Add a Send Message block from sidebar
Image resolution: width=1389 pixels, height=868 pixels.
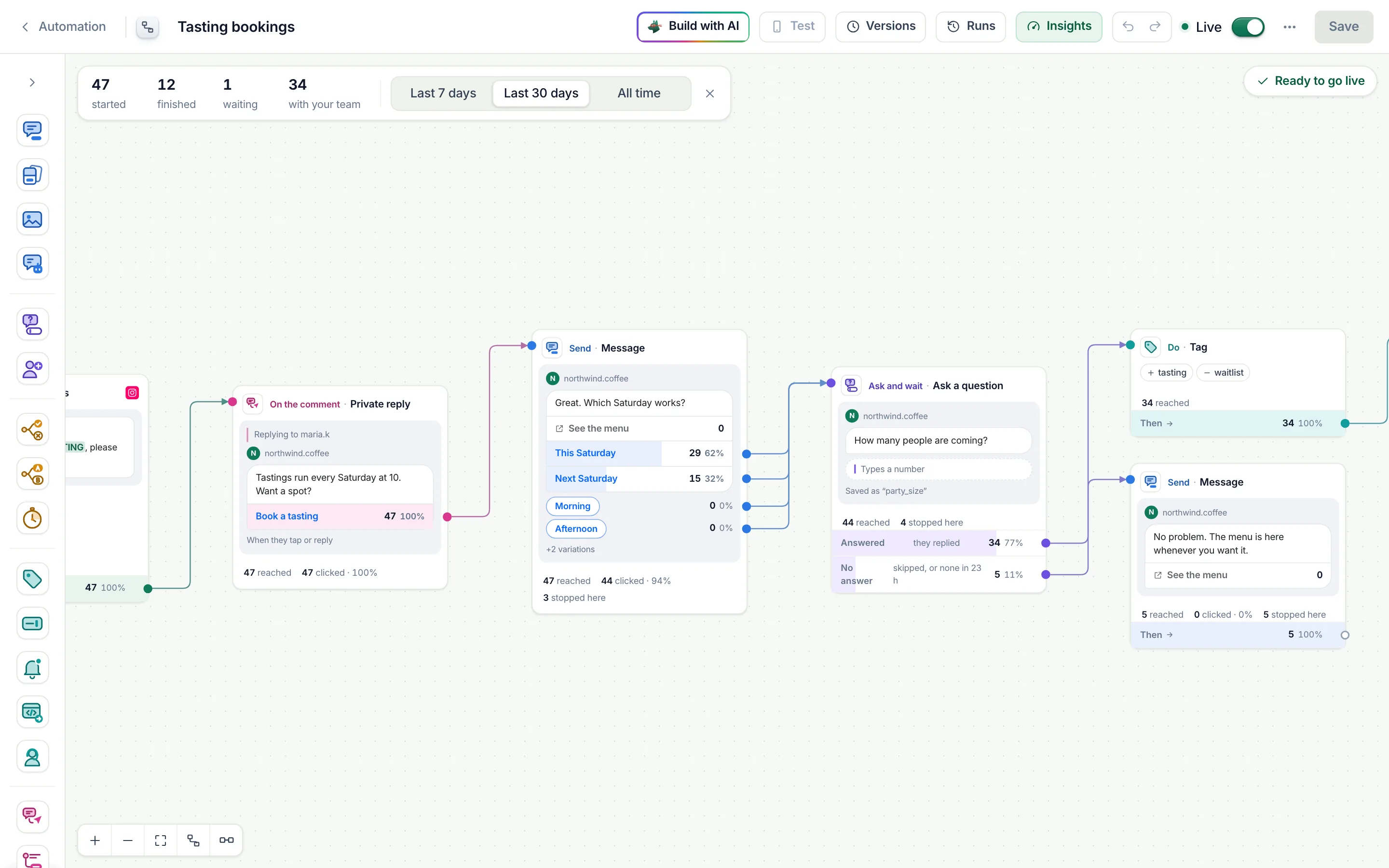point(32,130)
